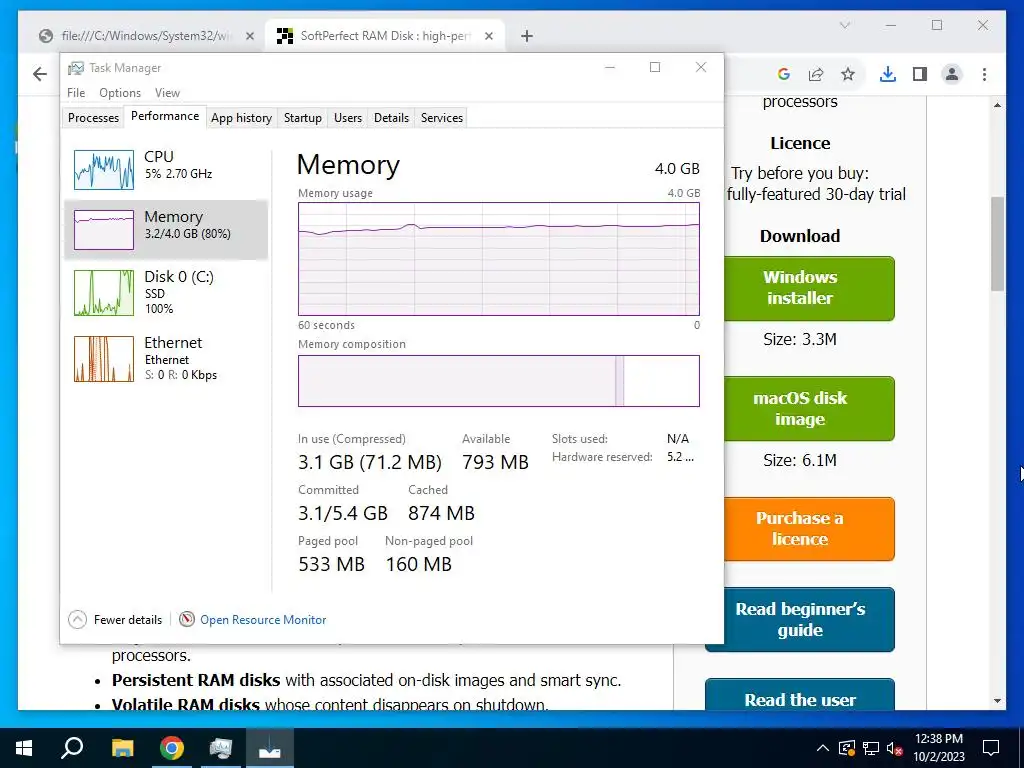Image resolution: width=1024 pixels, height=768 pixels.
Task: Click the memory composition bar
Action: point(499,381)
